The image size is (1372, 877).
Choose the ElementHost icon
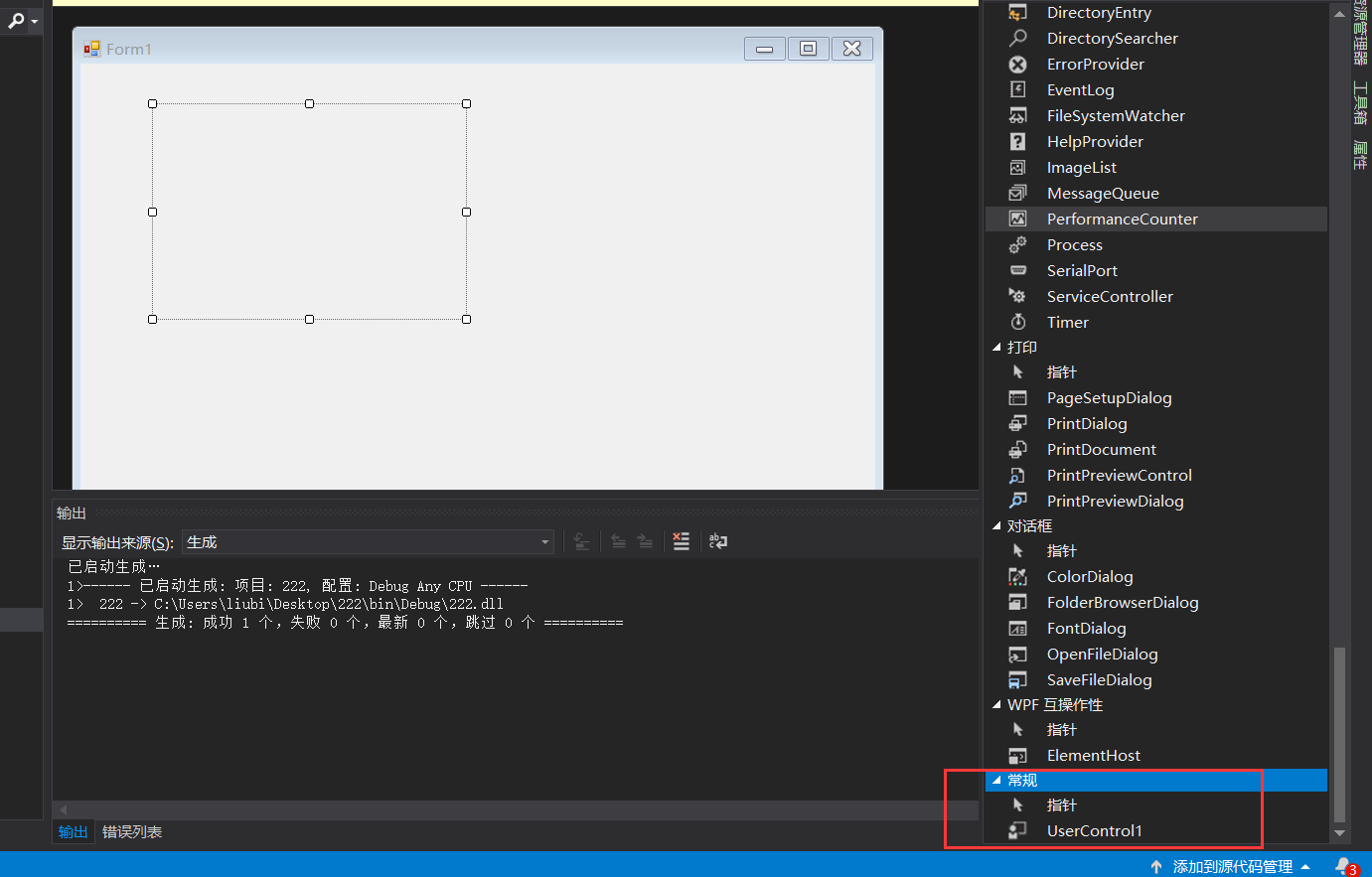tap(1017, 756)
